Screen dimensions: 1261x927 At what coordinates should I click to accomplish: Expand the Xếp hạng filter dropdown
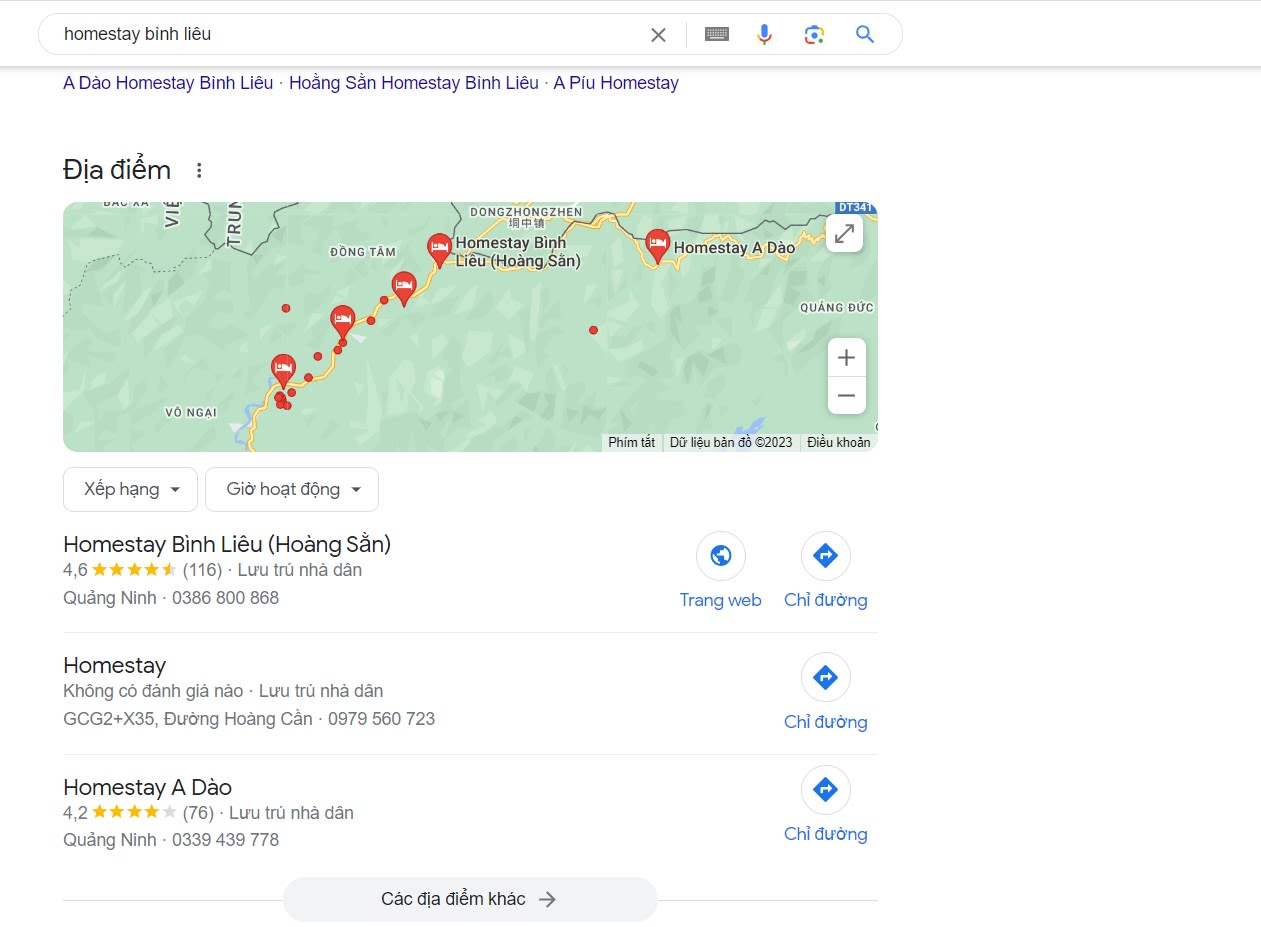[131, 490]
